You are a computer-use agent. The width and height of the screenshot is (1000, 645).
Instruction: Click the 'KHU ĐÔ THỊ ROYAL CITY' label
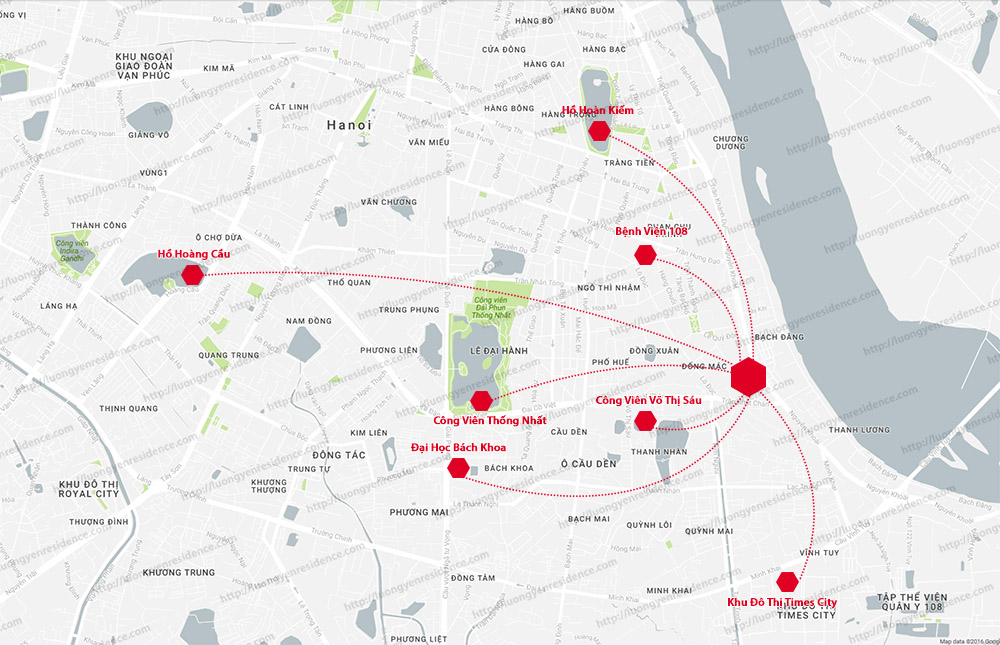tap(89, 489)
